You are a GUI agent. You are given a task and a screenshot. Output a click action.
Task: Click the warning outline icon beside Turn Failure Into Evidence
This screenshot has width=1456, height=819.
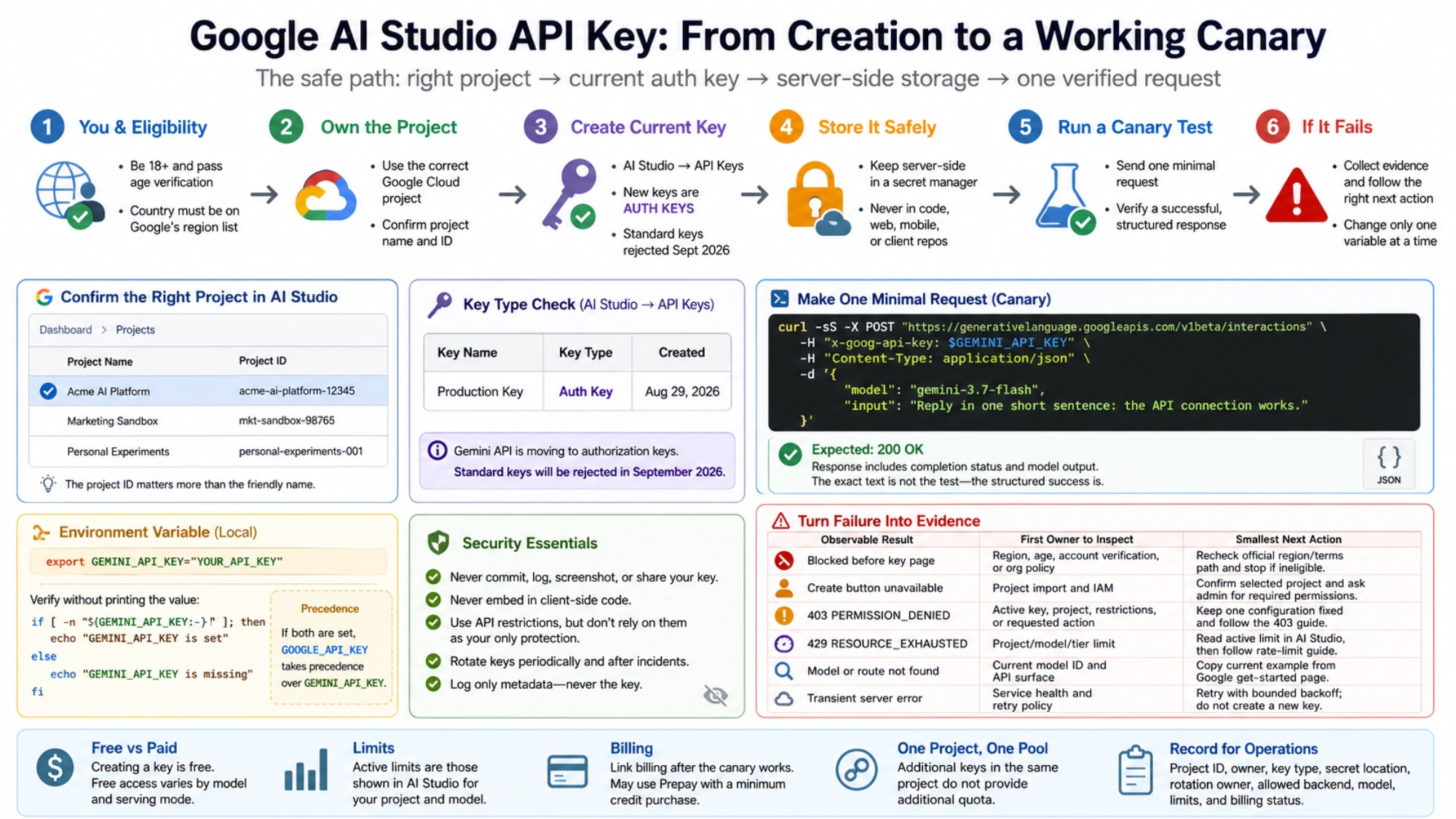[780, 521]
